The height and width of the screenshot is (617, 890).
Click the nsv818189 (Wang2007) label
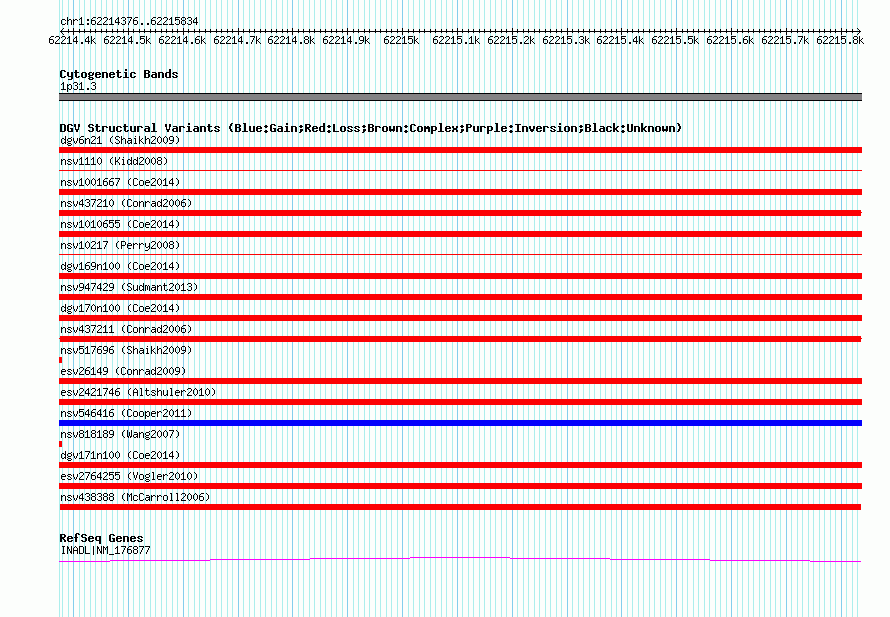coord(120,434)
